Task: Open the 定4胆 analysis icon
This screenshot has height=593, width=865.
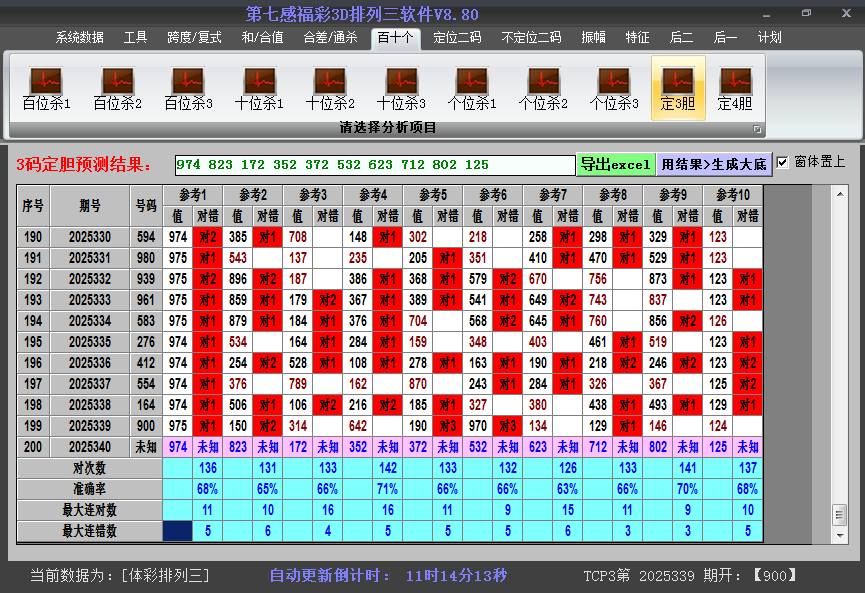Action: click(735, 88)
